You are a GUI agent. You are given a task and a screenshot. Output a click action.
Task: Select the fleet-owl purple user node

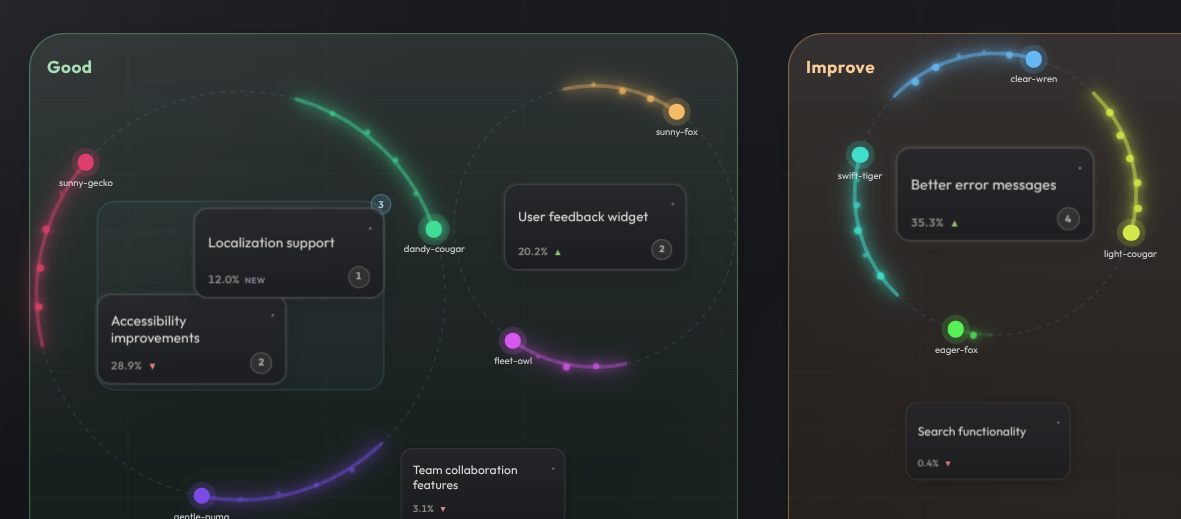click(x=513, y=340)
